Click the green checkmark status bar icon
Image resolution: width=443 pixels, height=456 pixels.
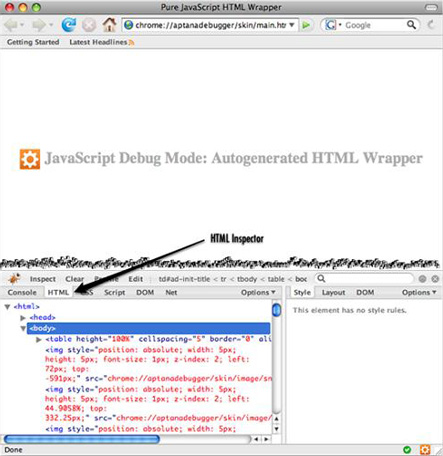[x=407, y=450]
